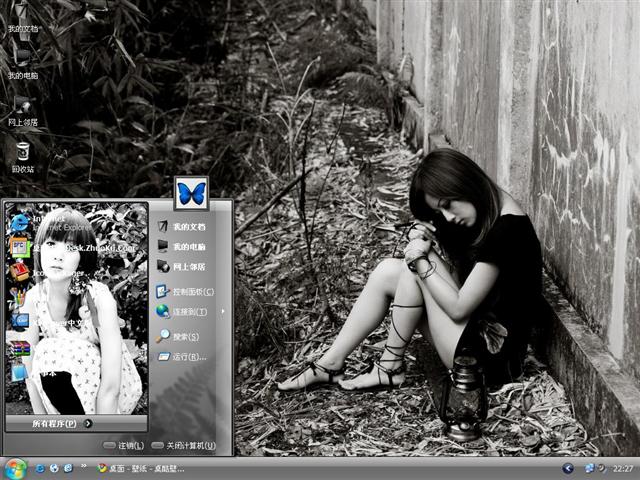This screenshot has height=480, width=640.
Task: Click first quick launch icon on taskbar
Action: click(x=40, y=468)
